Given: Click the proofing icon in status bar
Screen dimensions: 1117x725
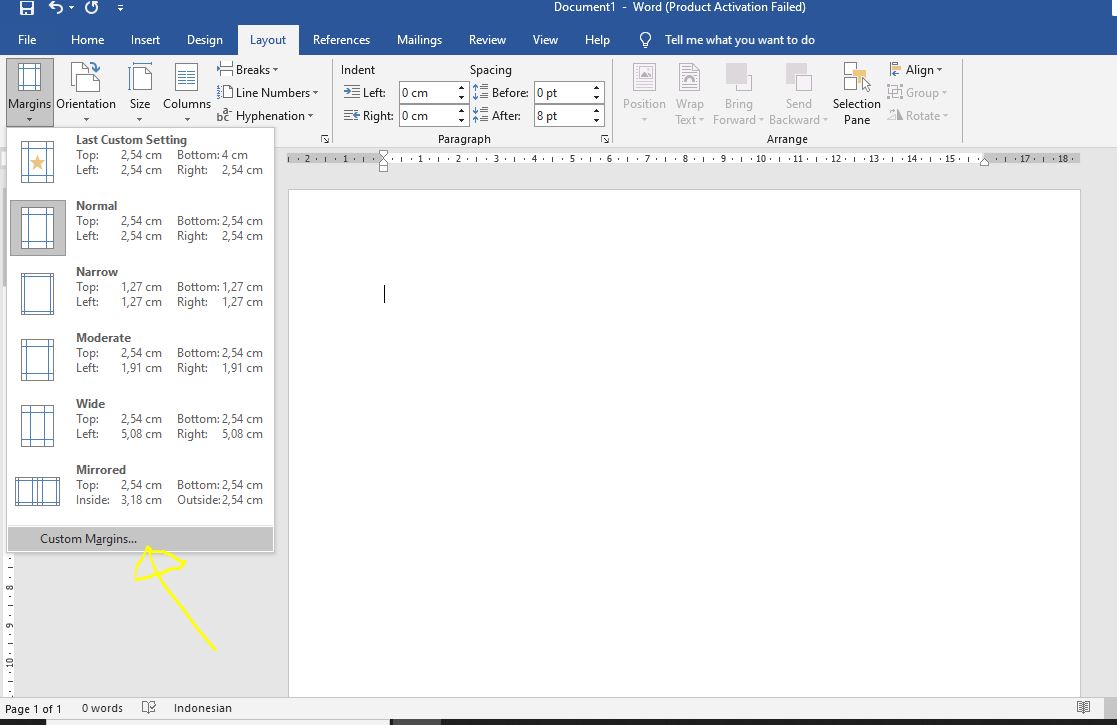Looking at the screenshot, I should pos(149,708).
